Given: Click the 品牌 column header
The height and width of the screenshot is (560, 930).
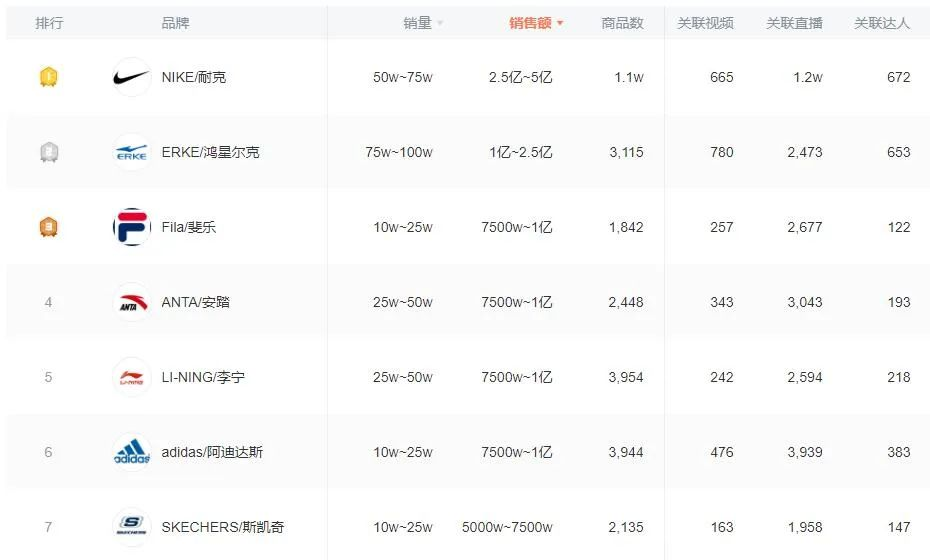Looking at the screenshot, I should click(x=176, y=23).
